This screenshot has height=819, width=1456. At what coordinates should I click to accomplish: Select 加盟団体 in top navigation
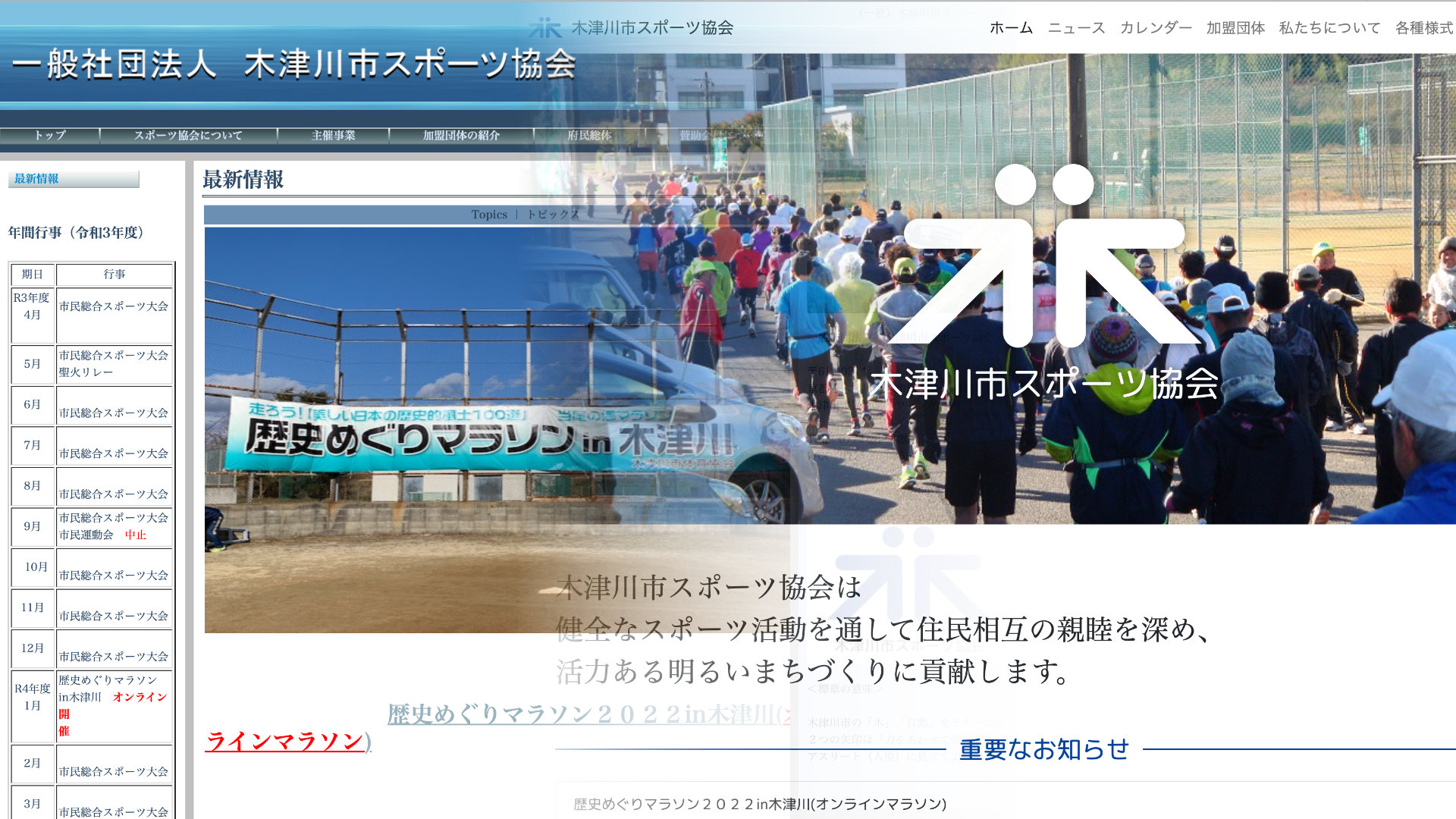click(1235, 28)
